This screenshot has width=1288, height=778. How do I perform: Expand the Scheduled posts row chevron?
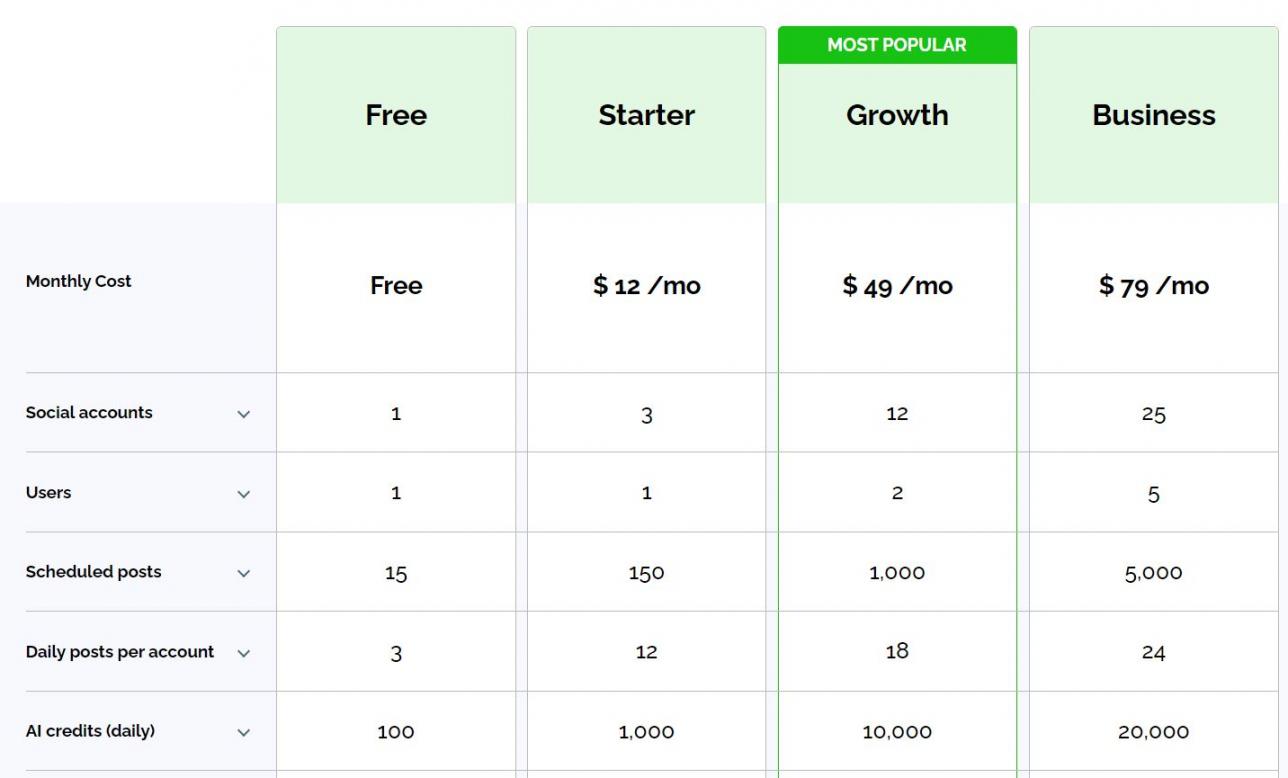243,573
